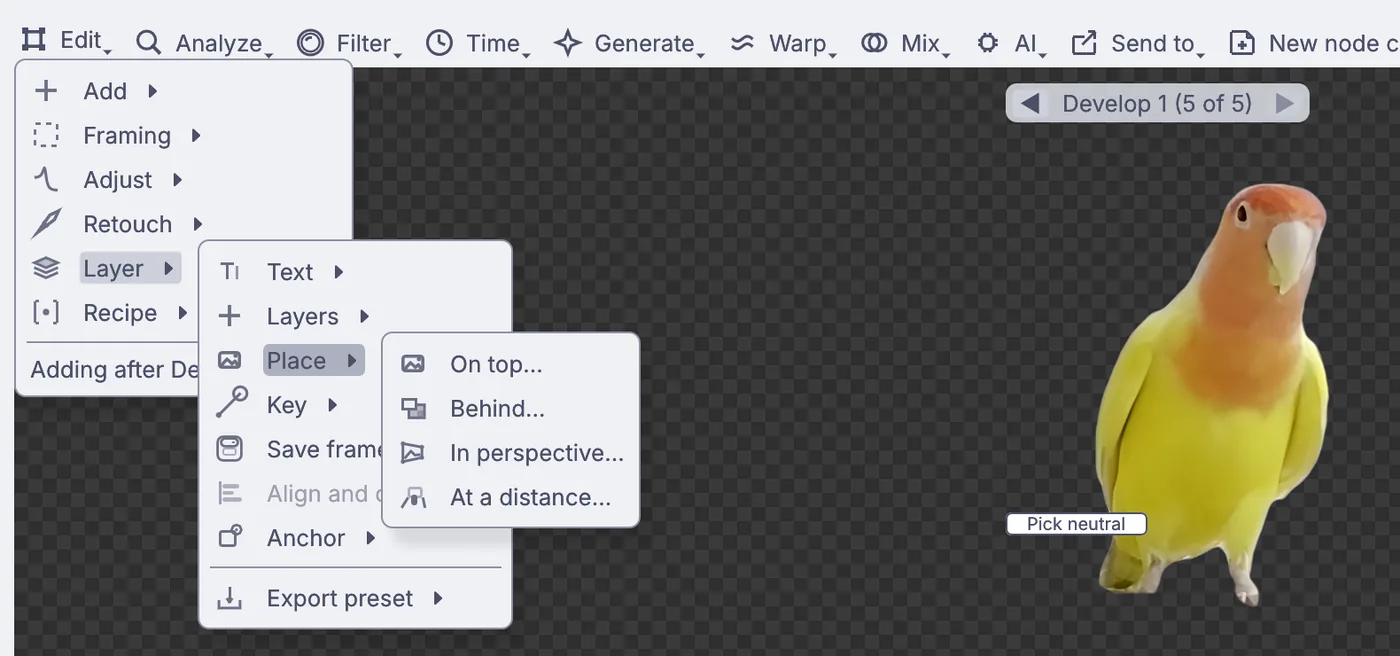Open the Time dropdown menu
1400x656 pixels.
click(477, 43)
